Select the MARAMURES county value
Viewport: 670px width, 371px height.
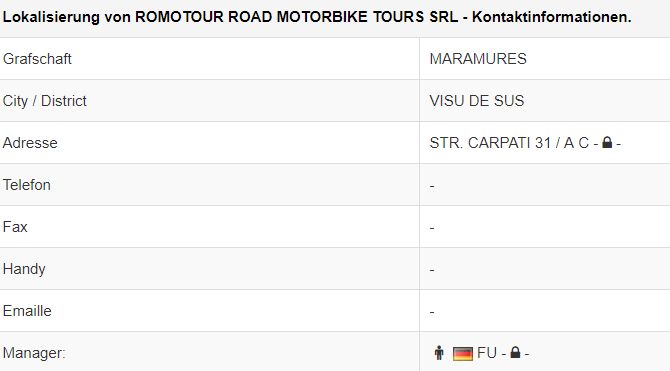click(x=478, y=59)
